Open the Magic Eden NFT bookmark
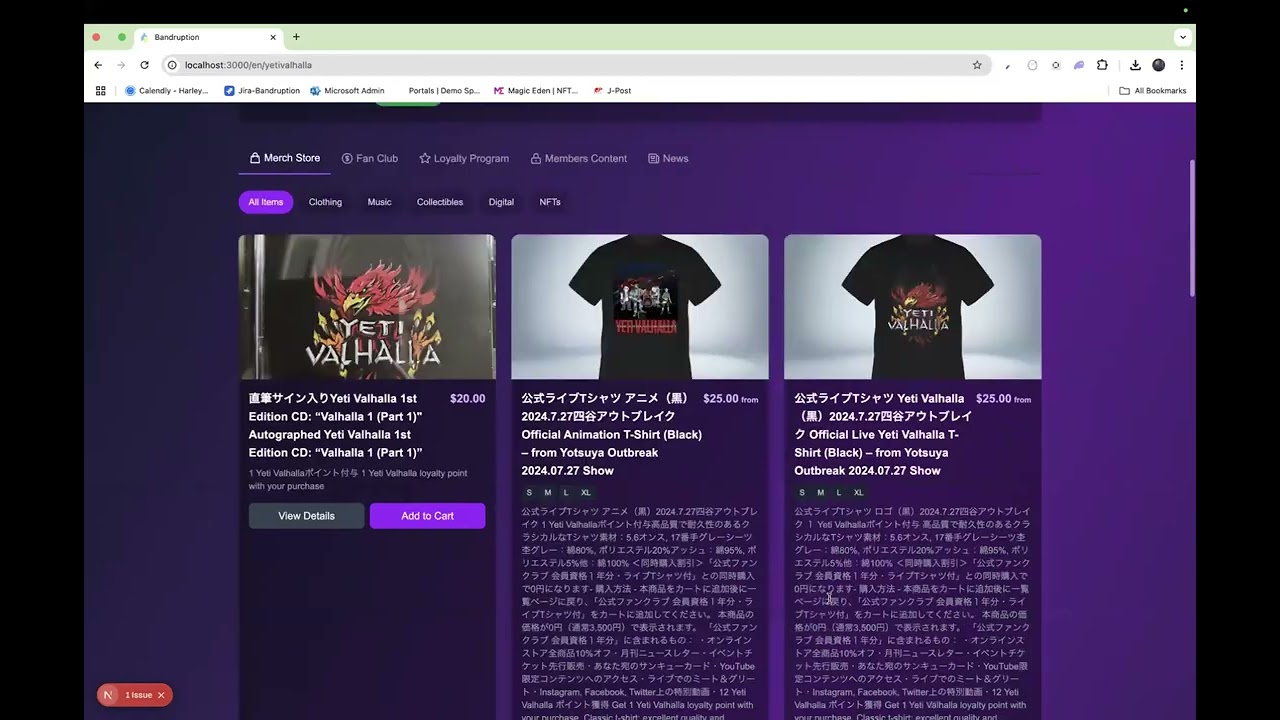The height and width of the screenshot is (720, 1280). click(536, 90)
